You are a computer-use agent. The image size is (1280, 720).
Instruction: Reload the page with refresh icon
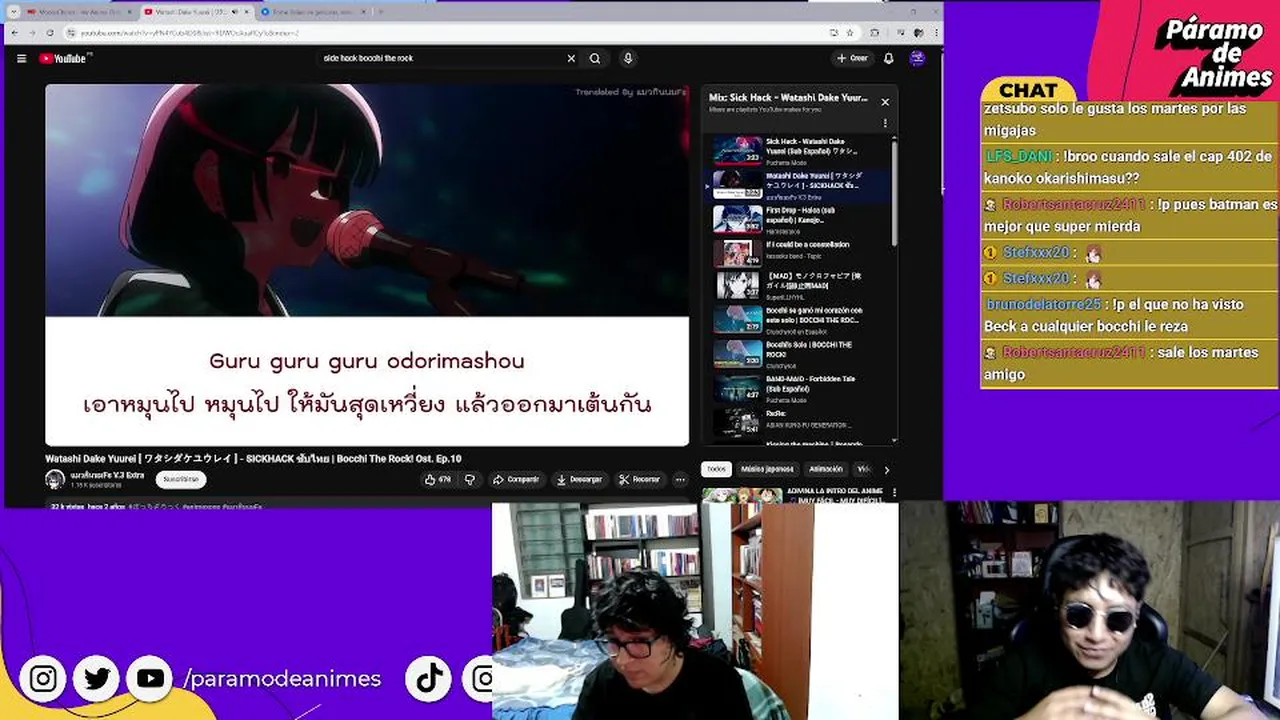[x=50, y=33]
